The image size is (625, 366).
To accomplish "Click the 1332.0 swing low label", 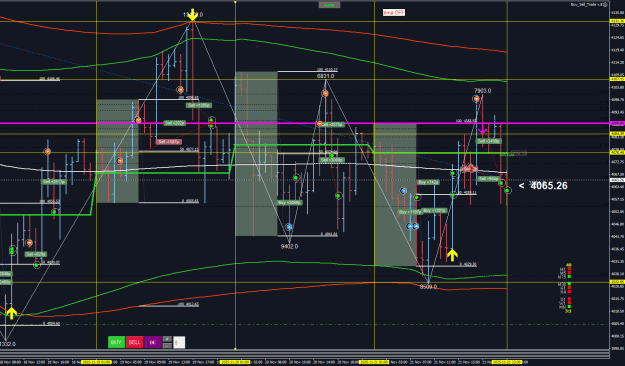I will coord(8,344).
